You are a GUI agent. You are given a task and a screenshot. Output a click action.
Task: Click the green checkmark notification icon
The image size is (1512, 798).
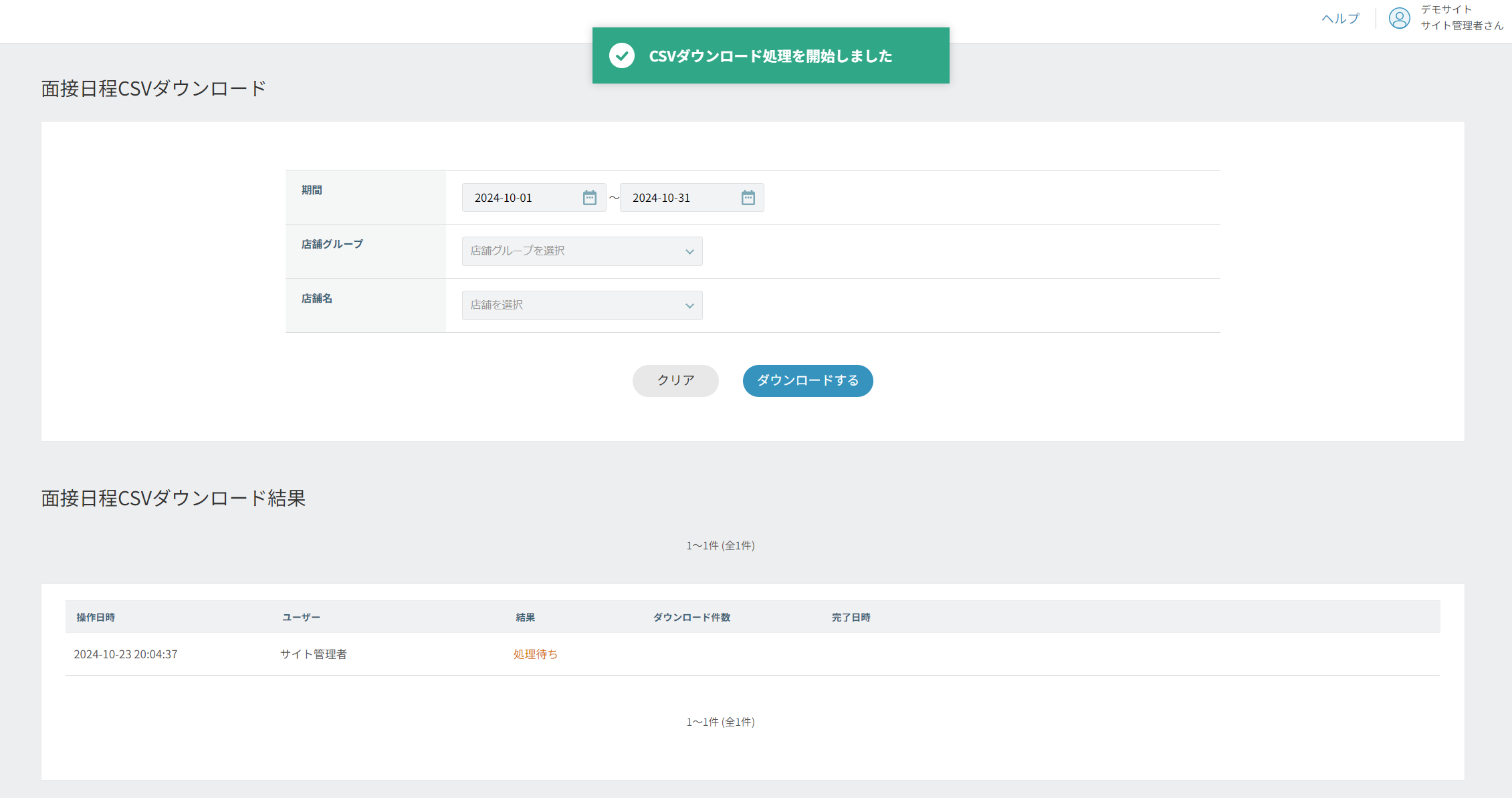coord(622,56)
